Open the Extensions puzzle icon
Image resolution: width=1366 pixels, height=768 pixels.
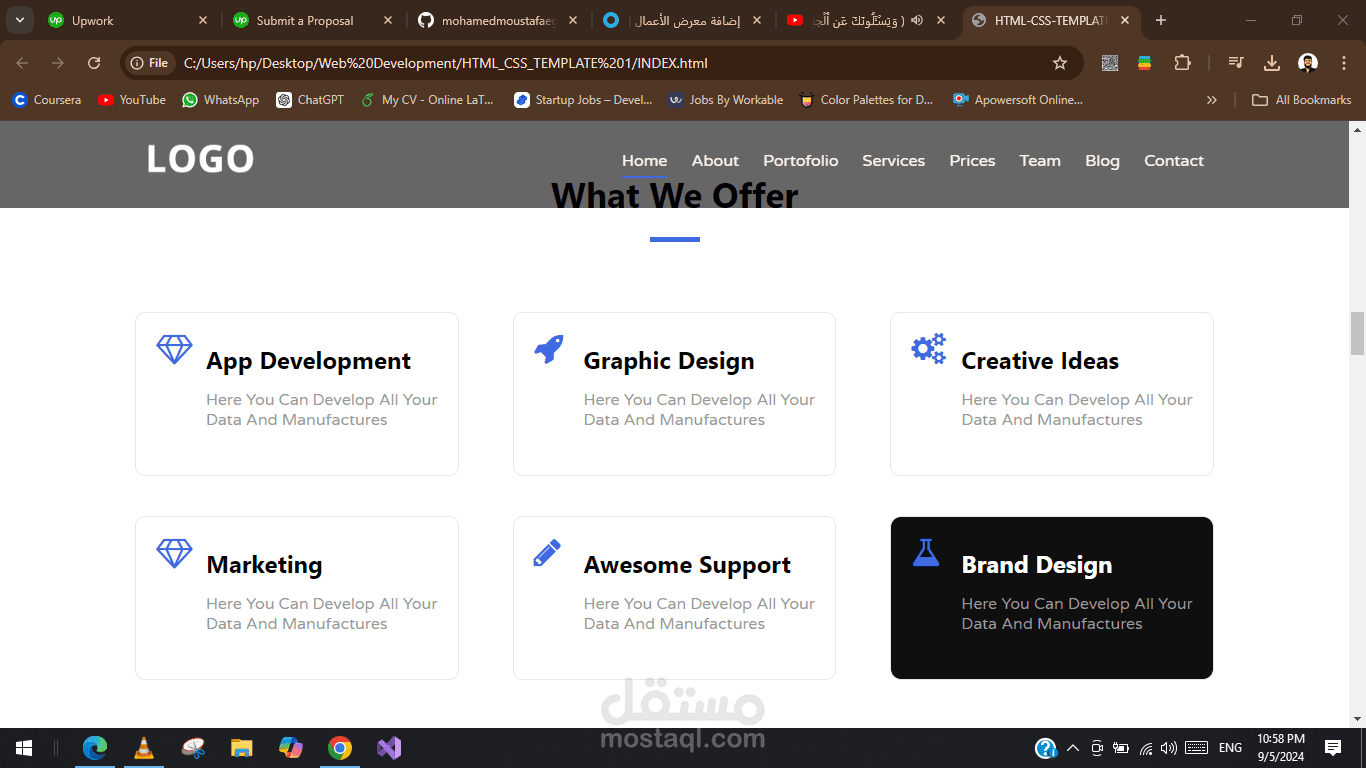tap(1182, 63)
